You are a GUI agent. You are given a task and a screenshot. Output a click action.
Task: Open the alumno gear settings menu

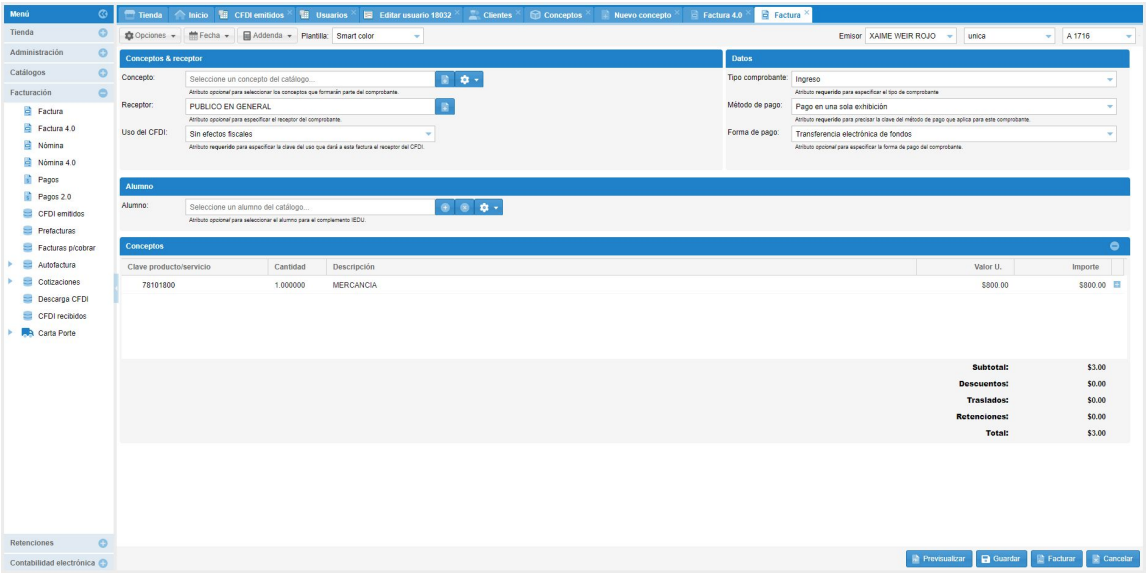[488, 207]
